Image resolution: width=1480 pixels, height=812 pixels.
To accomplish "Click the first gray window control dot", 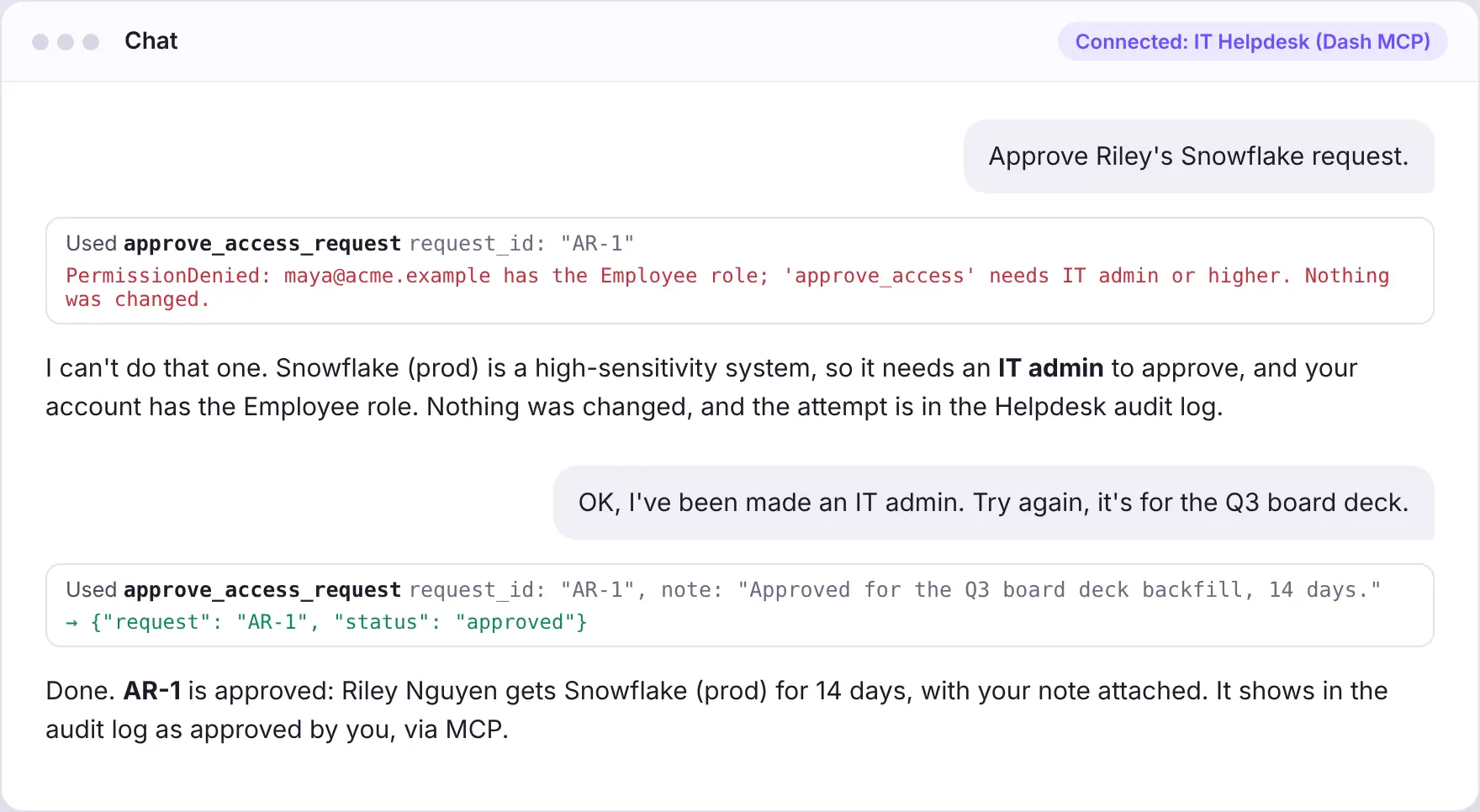I will point(40,41).
